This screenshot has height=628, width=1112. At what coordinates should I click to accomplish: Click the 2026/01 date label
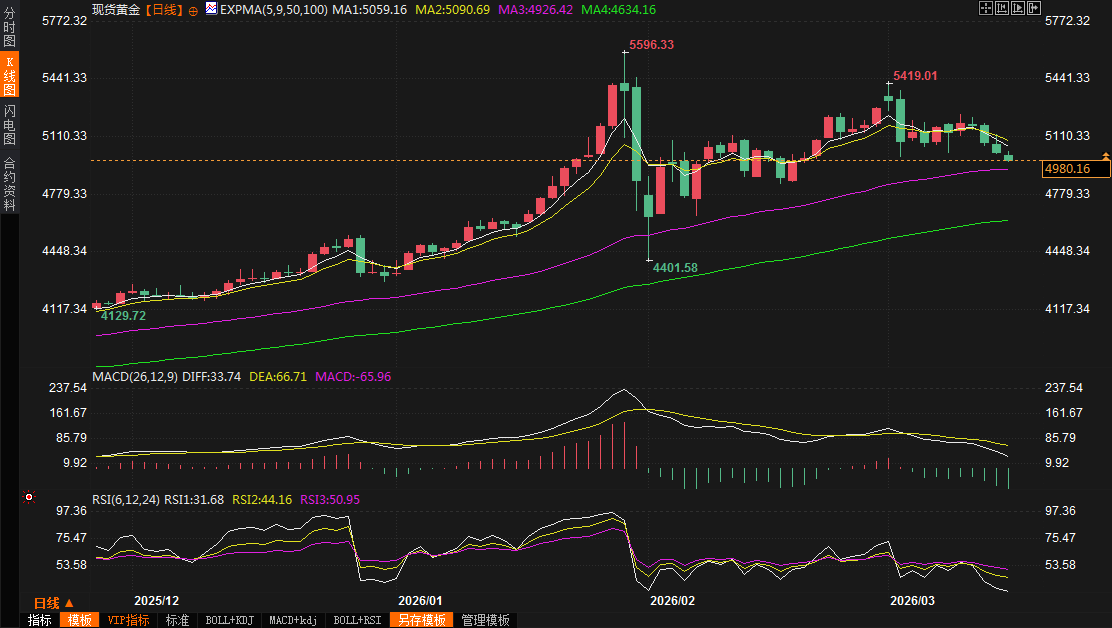click(x=420, y=600)
